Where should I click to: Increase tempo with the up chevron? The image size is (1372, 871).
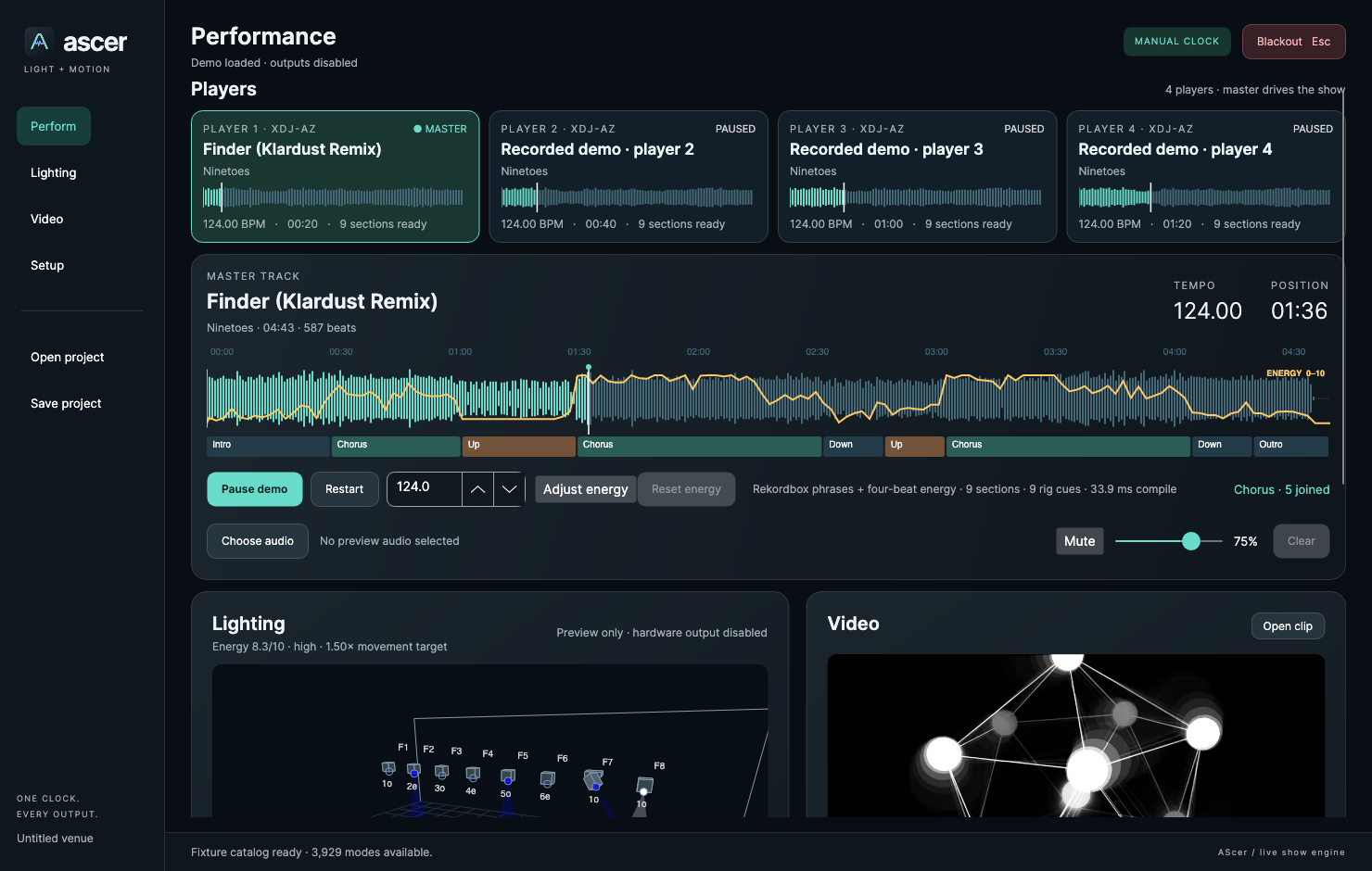pos(477,489)
